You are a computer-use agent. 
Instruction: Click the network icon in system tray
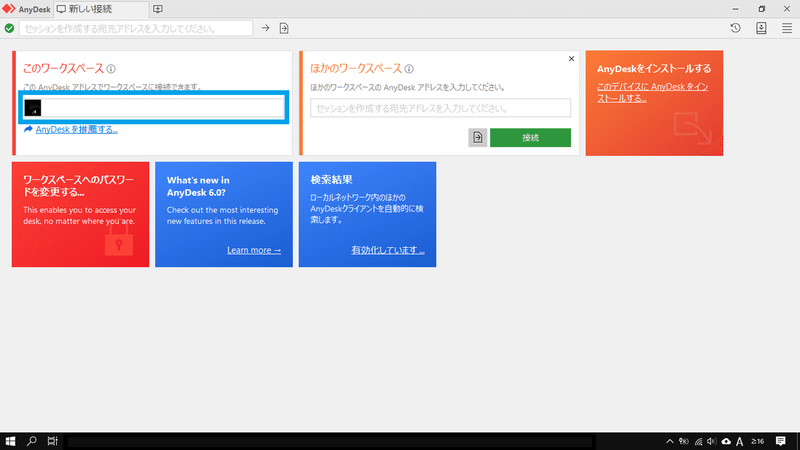(698, 441)
